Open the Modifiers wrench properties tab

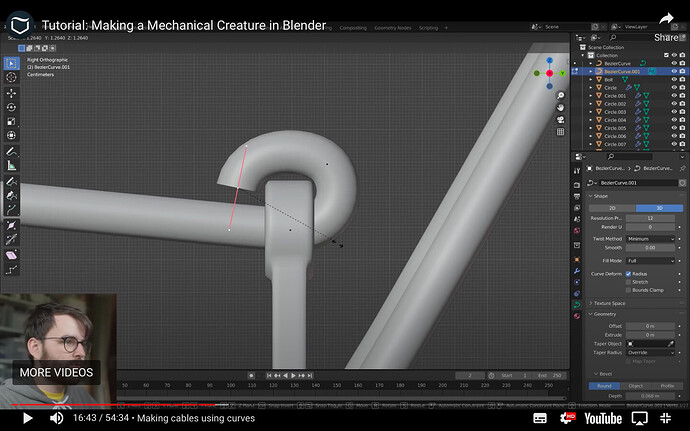click(577, 271)
